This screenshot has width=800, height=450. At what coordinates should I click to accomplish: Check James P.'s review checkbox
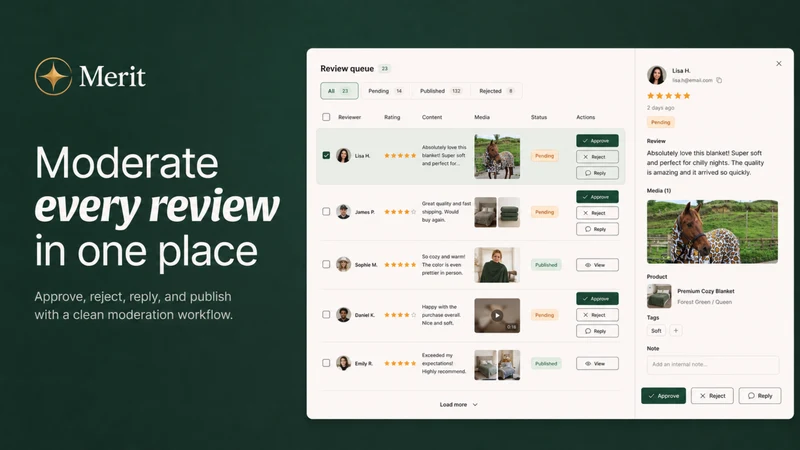326,211
